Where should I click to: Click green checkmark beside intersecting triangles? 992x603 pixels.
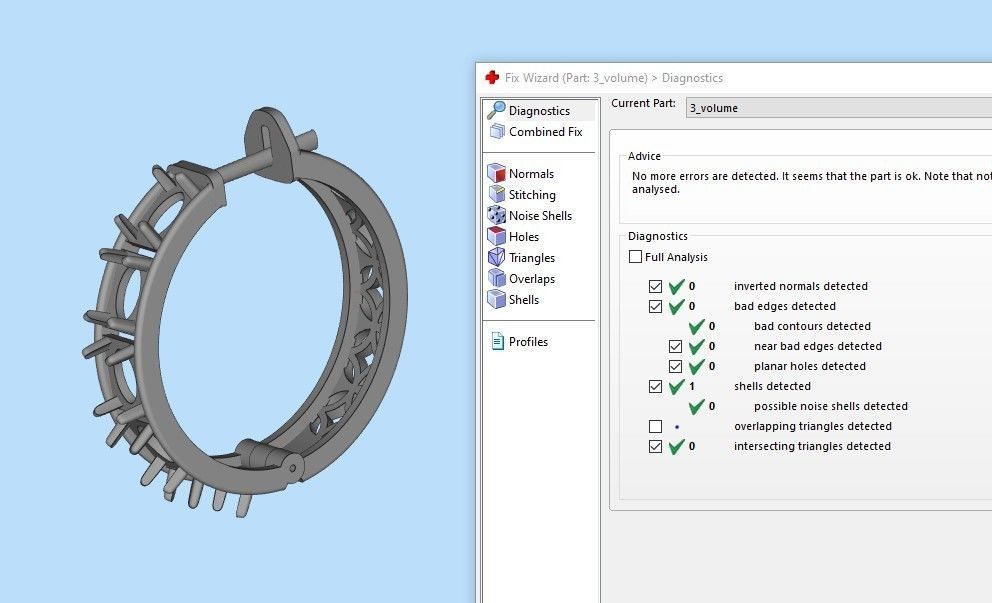point(676,446)
